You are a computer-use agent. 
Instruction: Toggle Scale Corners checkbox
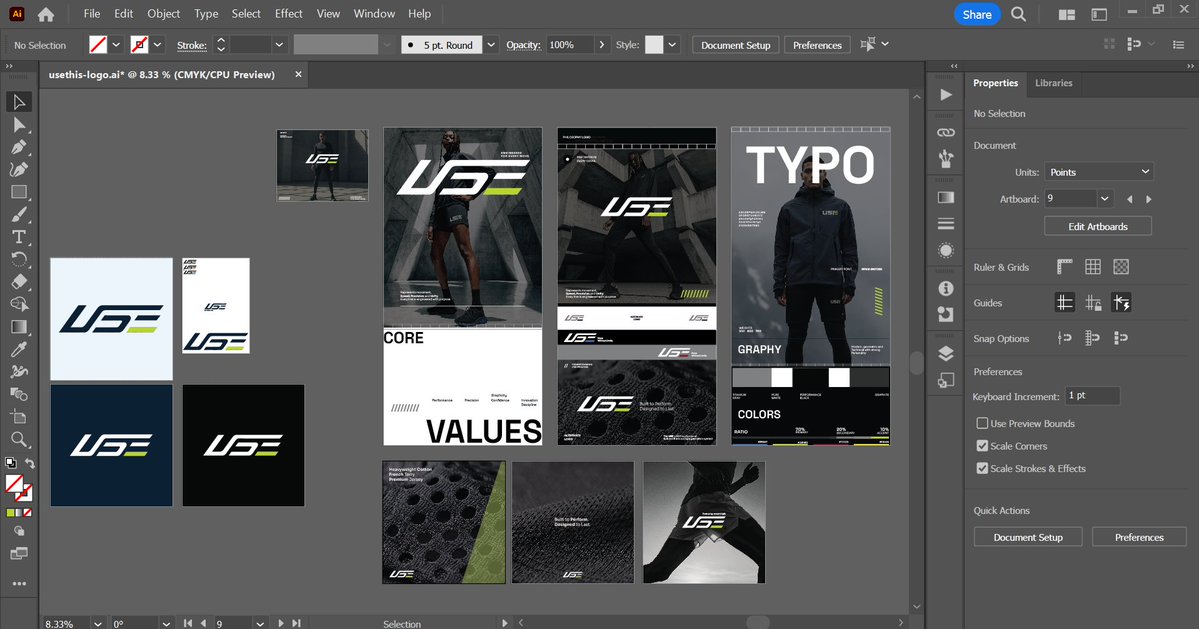(983, 446)
